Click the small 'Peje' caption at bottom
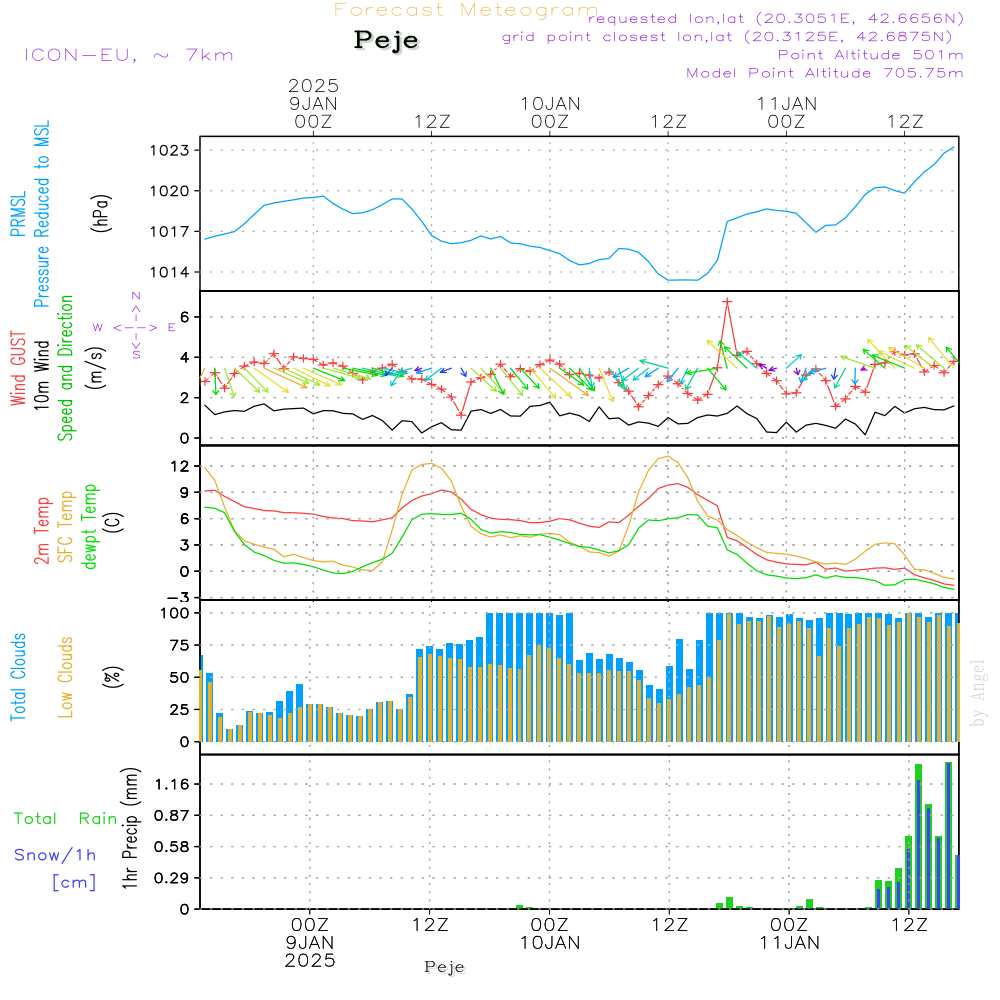Image resolution: width=1000 pixels, height=1000 pixels. tap(445, 967)
